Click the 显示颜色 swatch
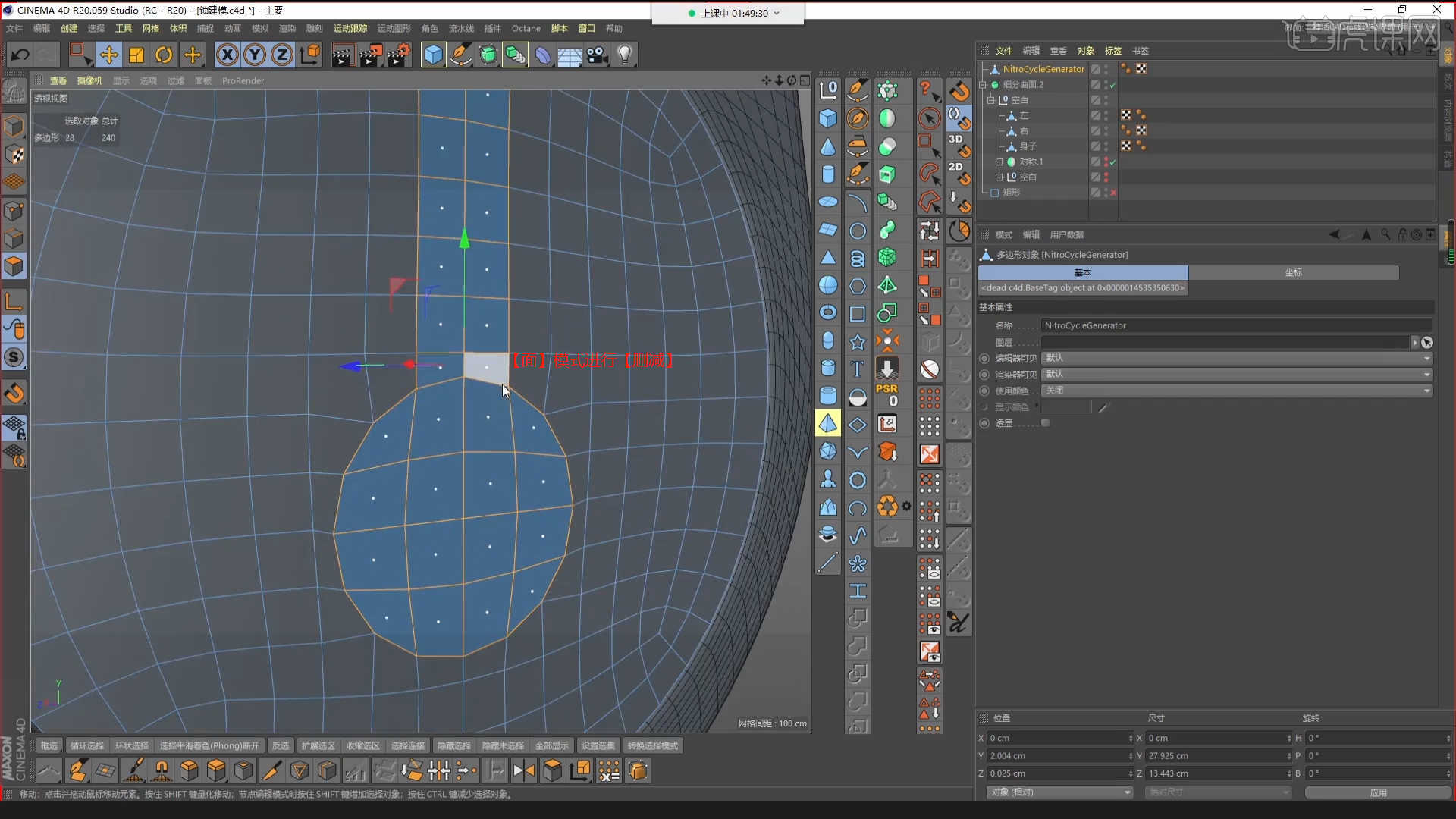The width and height of the screenshot is (1456, 819). (1066, 407)
